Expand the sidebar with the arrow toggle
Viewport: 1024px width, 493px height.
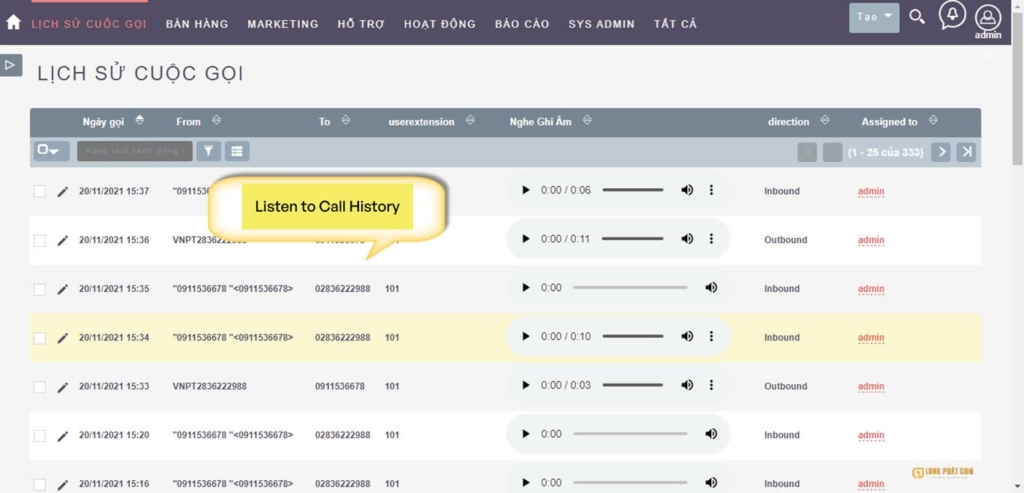point(11,65)
